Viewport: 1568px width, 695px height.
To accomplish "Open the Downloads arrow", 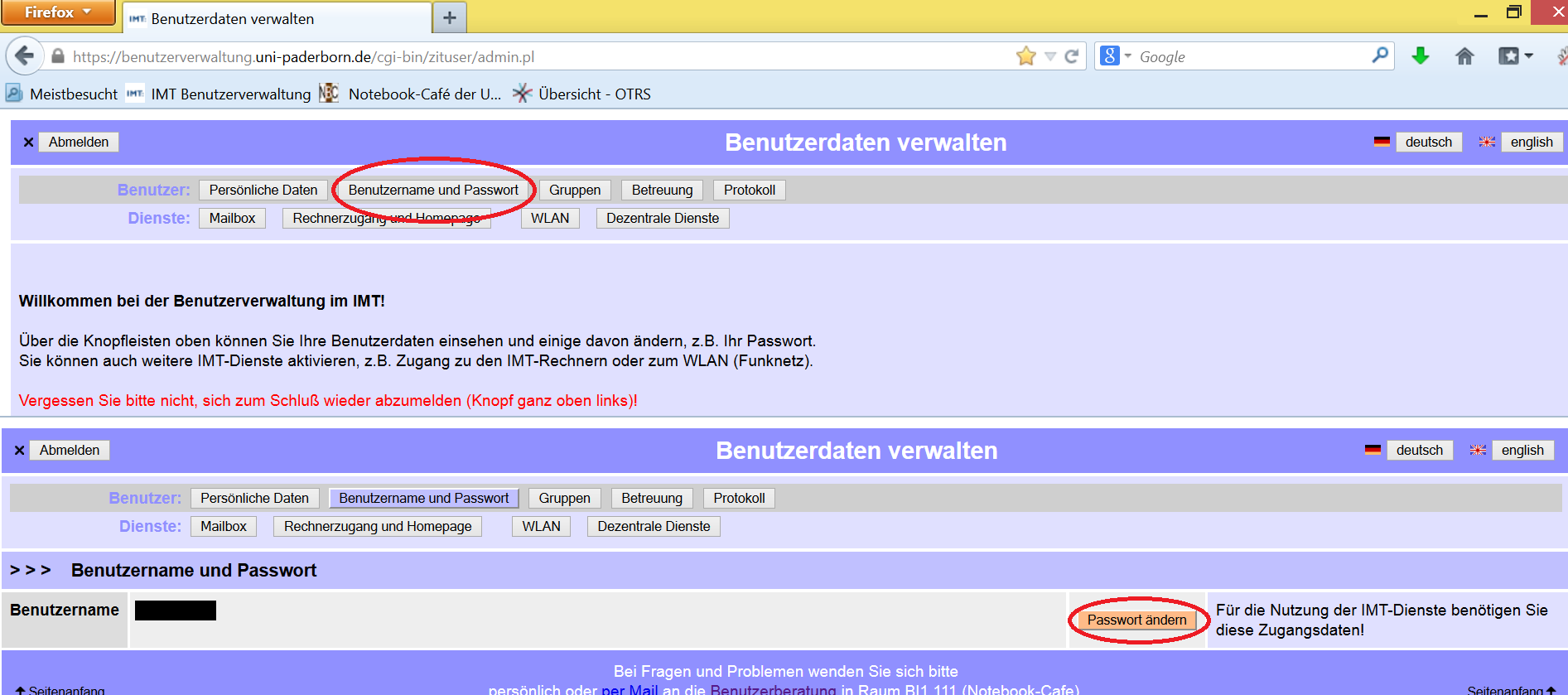I will (1421, 56).
